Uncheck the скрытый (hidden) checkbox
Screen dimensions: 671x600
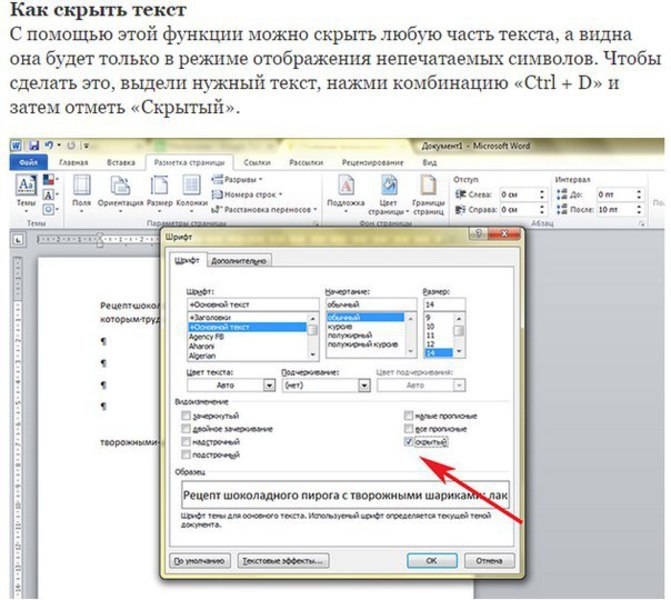407,440
